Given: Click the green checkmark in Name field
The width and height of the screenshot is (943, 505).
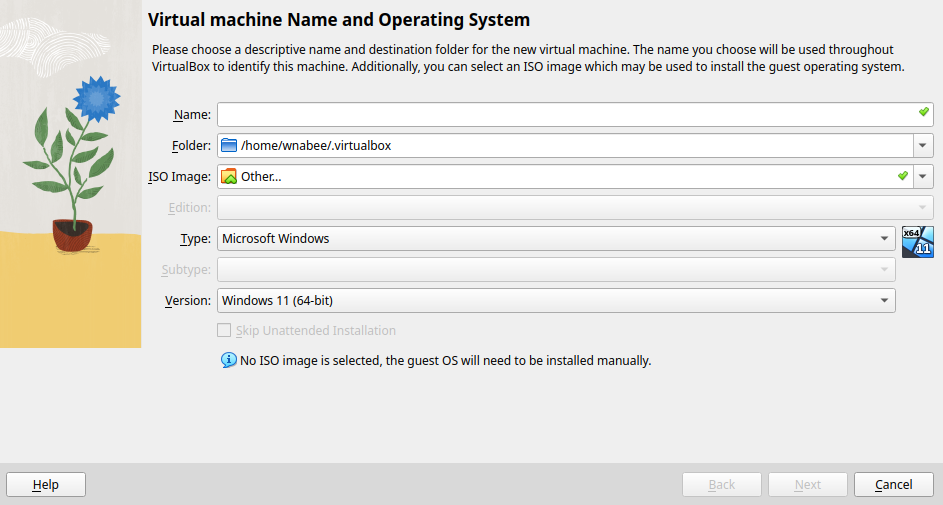Looking at the screenshot, I should pos(924,112).
